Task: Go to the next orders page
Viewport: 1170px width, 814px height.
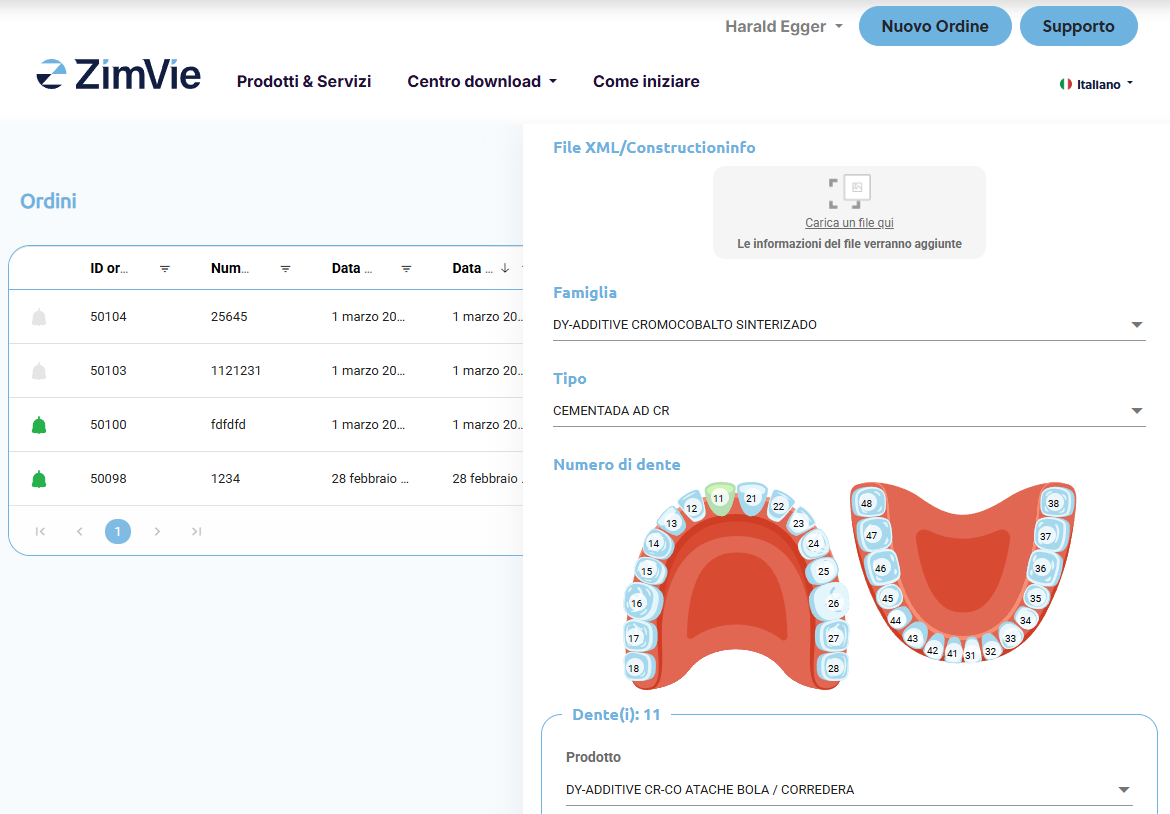Action: pos(157,531)
